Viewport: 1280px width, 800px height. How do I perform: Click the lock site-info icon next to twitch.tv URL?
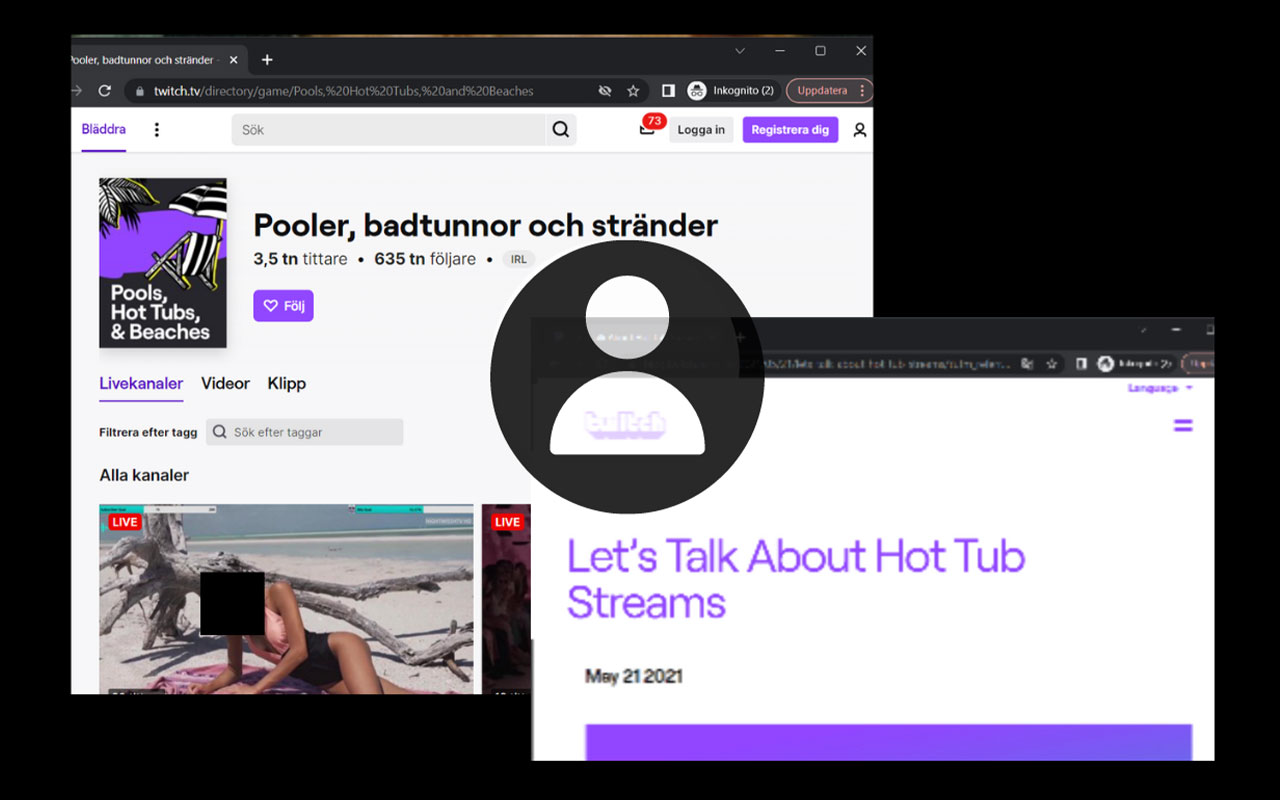click(x=139, y=91)
